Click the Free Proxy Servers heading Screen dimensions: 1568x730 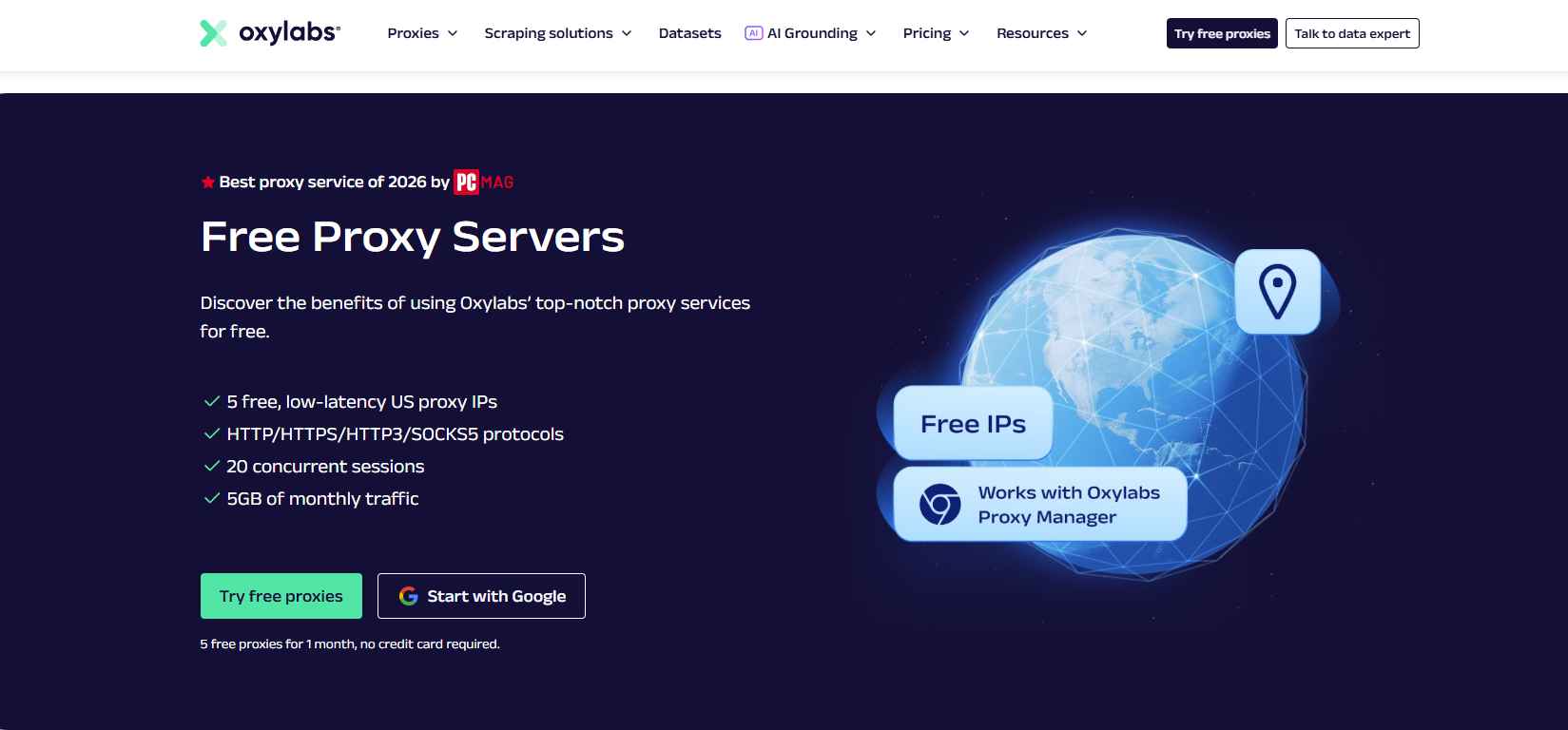point(413,237)
